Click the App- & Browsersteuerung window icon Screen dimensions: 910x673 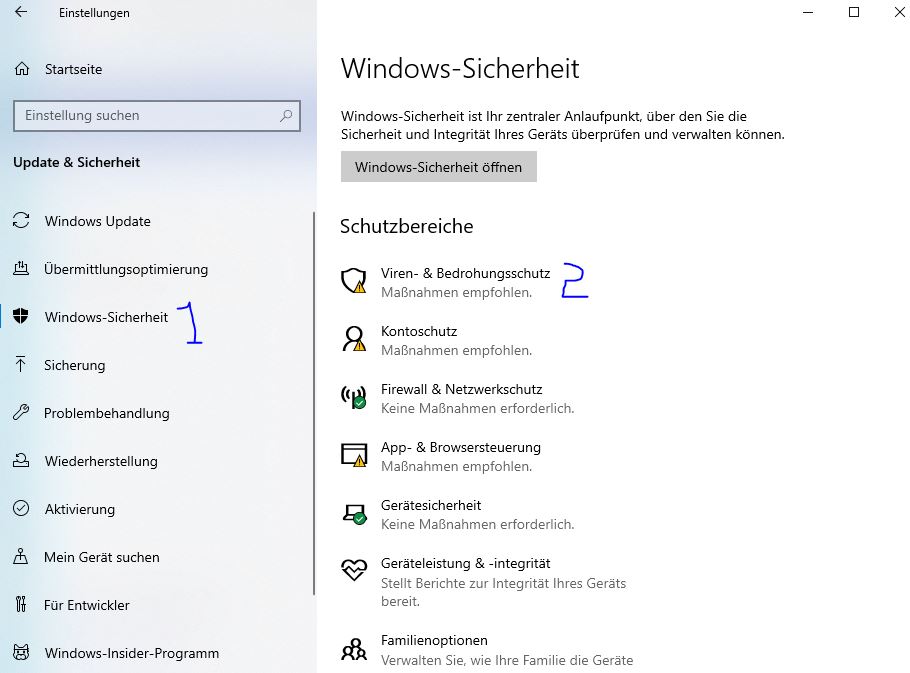pos(353,455)
